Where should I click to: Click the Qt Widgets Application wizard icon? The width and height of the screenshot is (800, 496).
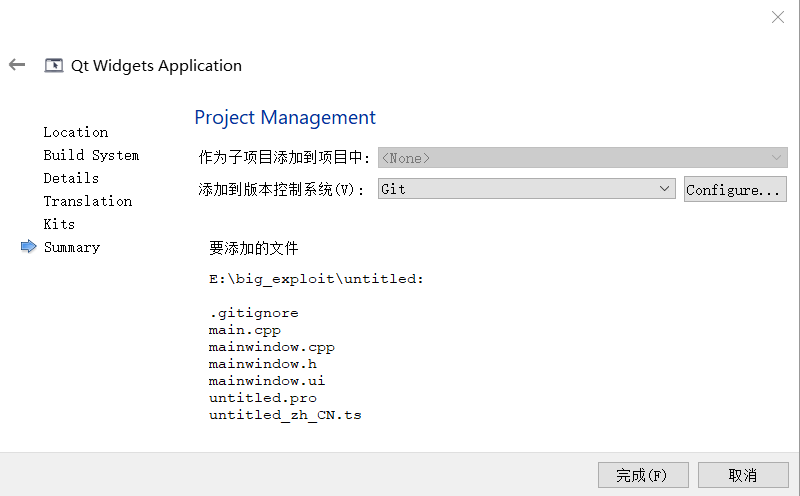coord(54,66)
